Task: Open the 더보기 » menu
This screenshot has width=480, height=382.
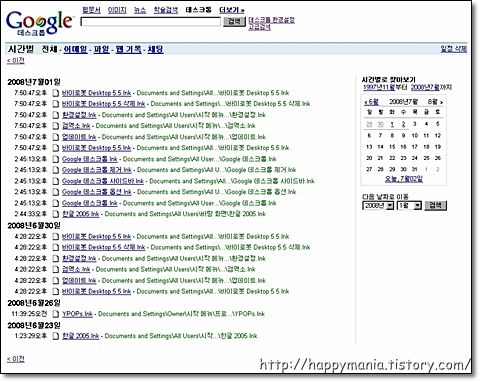Action: coord(232,10)
